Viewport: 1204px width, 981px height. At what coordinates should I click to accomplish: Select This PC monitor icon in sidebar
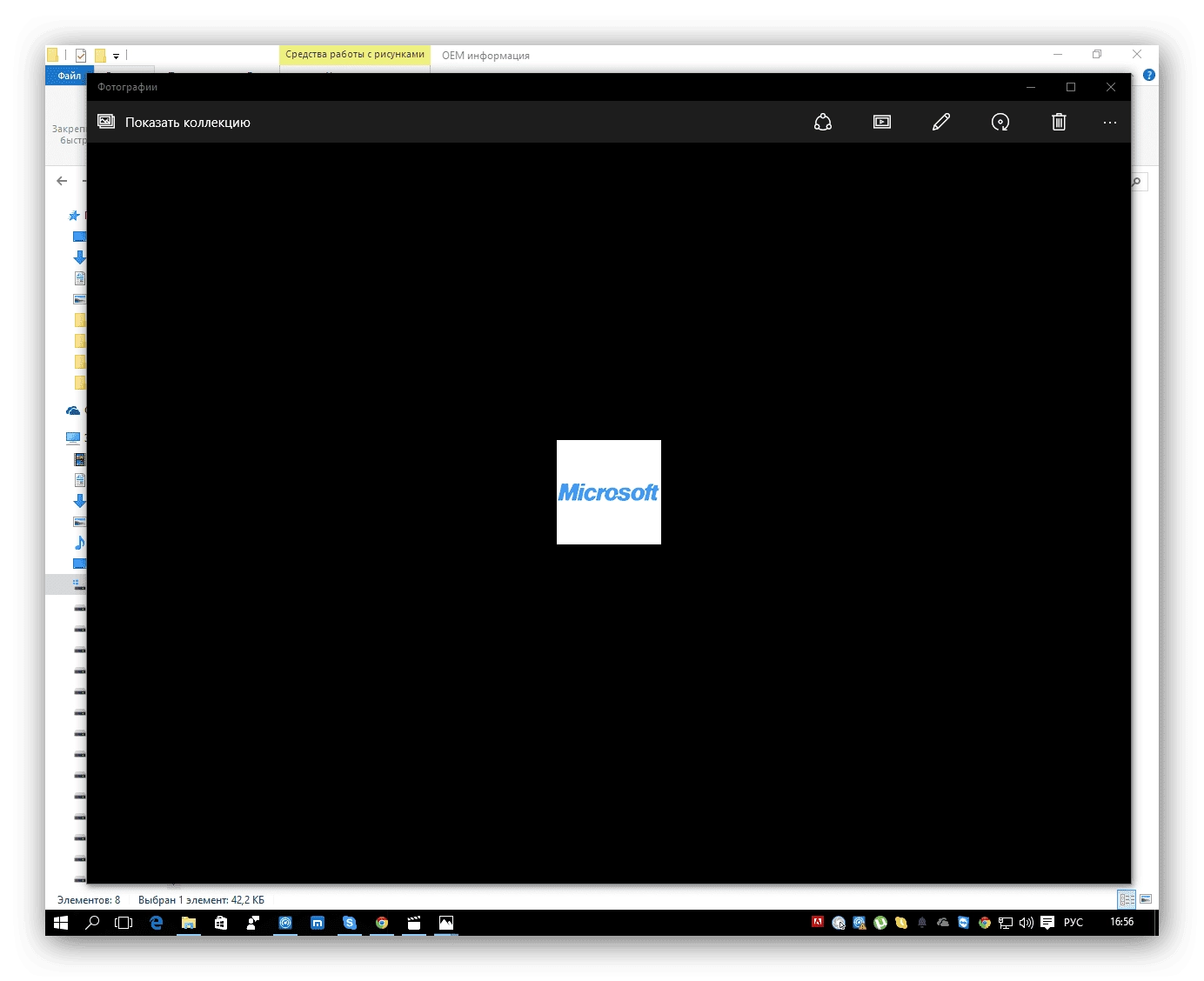coord(74,437)
